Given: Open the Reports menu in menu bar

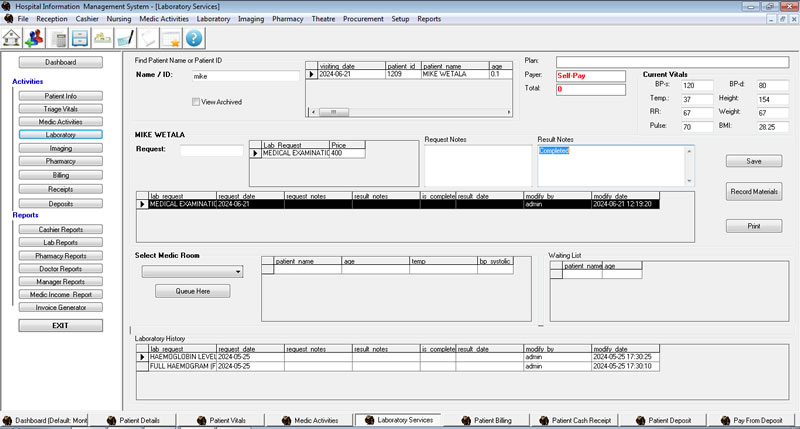Looking at the screenshot, I should click(428, 19).
